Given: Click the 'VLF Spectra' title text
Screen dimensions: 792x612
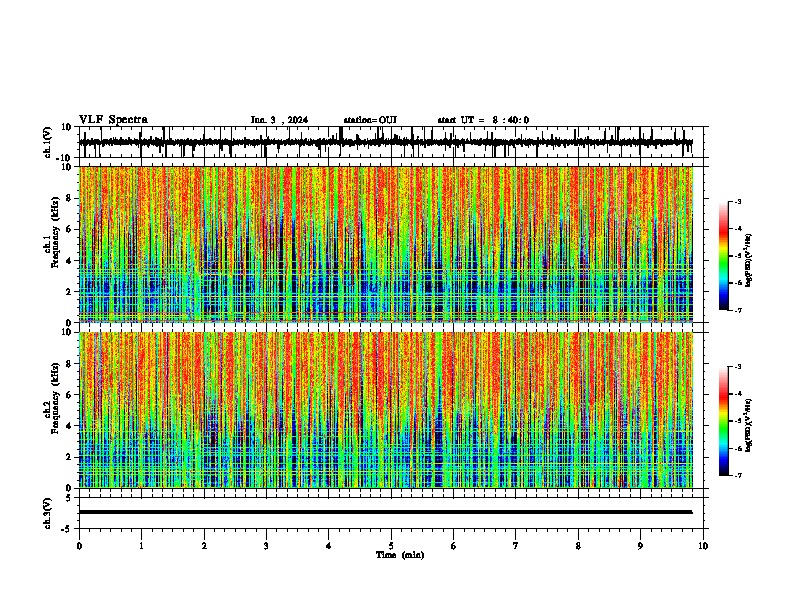Looking at the screenshot, I should pyautogui.click(x=113, y=120).
